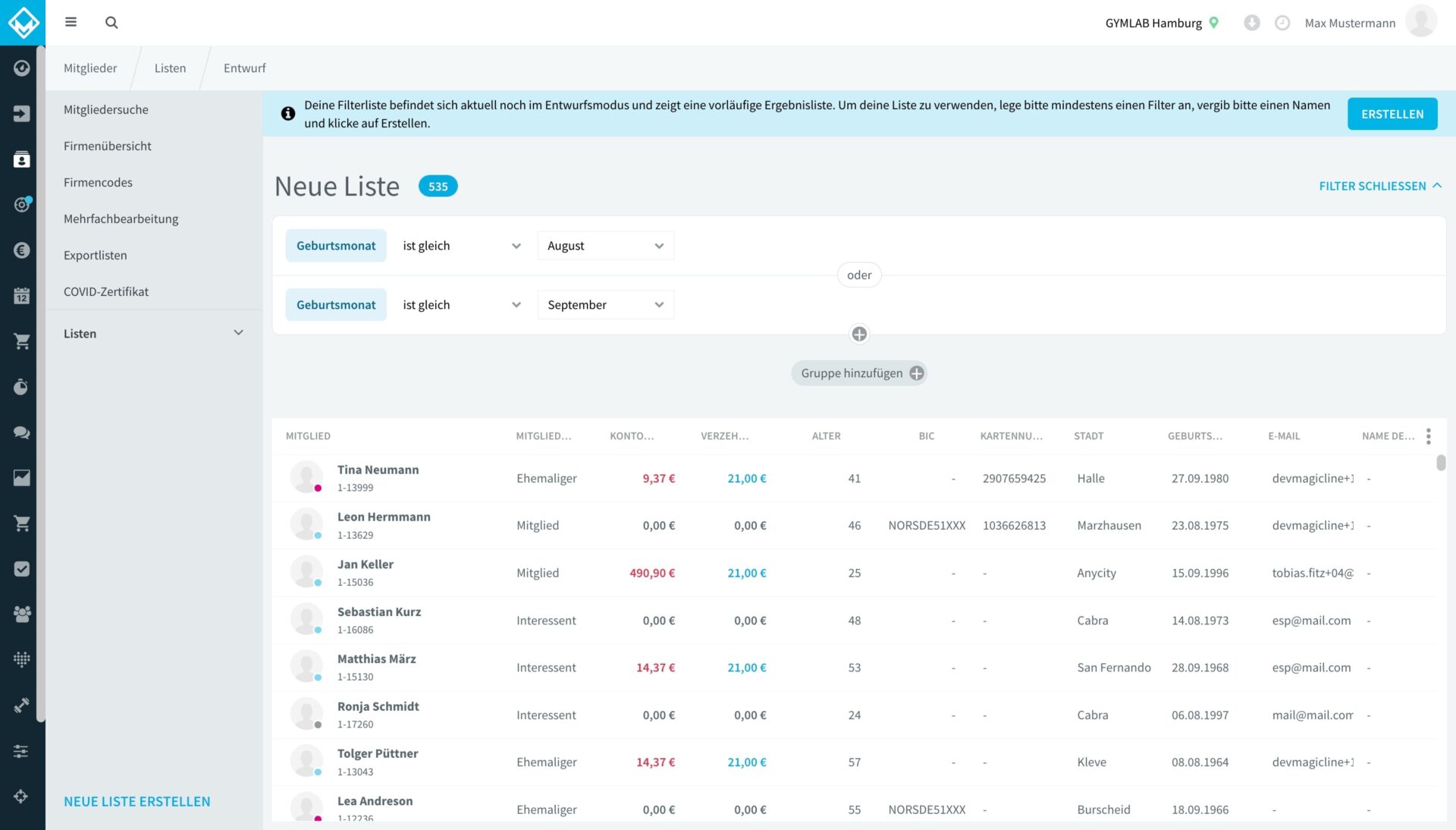Image resolution: width=1456 pixels, height=830 pixels.
Task: Click the ERSTELLEN button
Action: pyautogui.click(x=1392, y=114)
